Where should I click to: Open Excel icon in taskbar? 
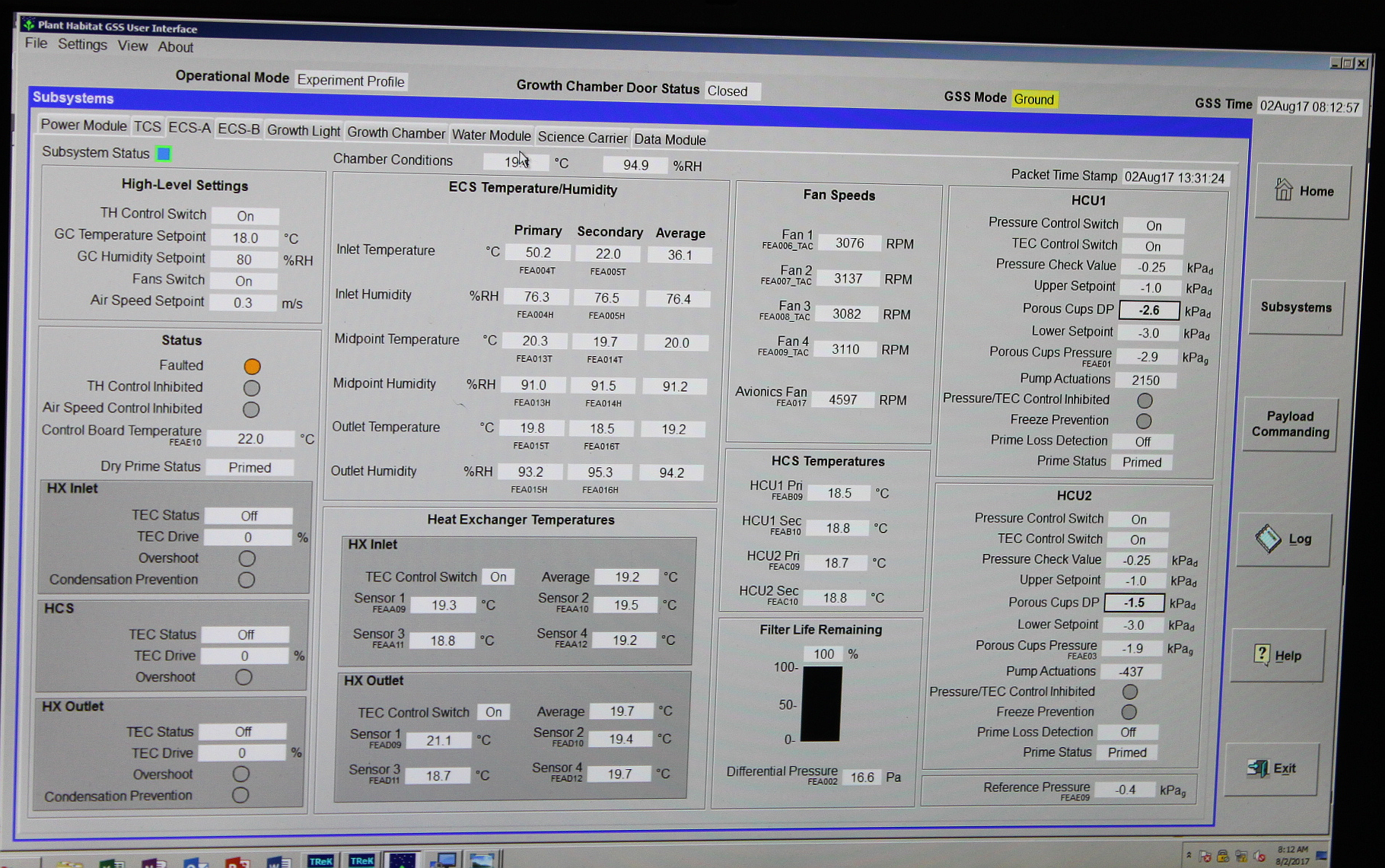pyautogui.click(x=112, y=863)
